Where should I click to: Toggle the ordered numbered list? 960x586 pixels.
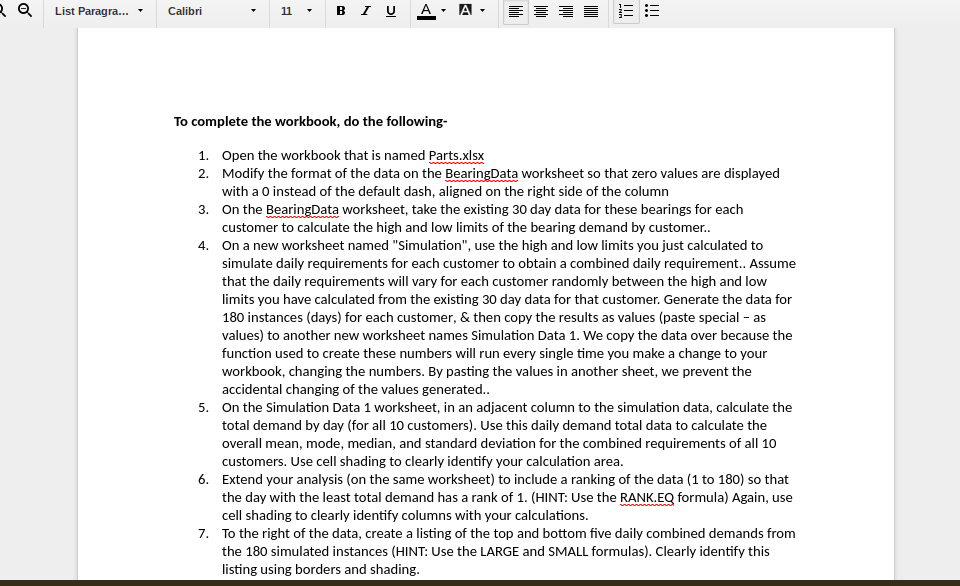tap(626, 11)
